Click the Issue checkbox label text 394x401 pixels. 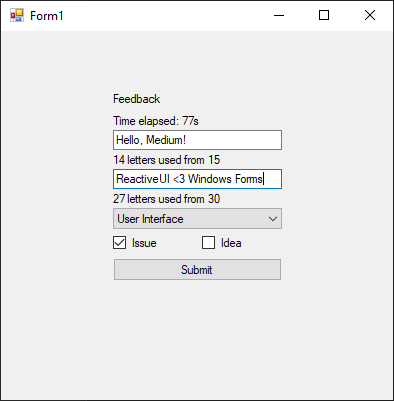point(144,243)
